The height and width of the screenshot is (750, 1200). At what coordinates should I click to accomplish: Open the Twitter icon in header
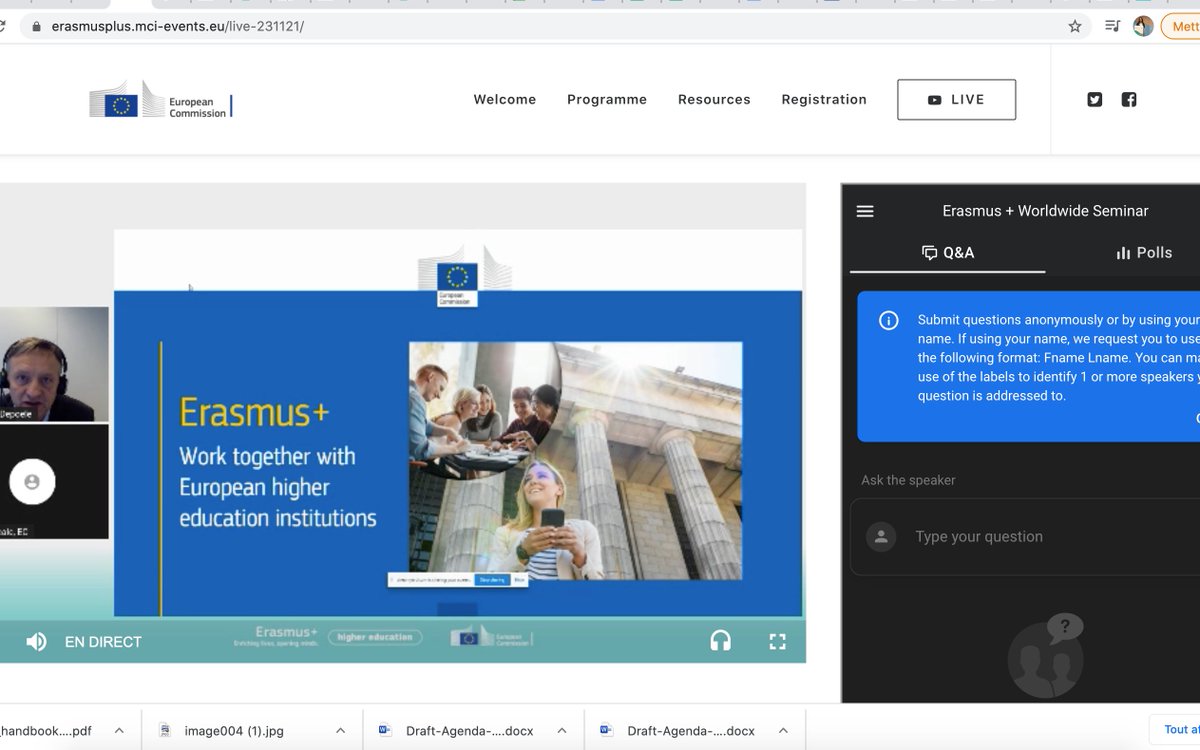(1095, 99)
